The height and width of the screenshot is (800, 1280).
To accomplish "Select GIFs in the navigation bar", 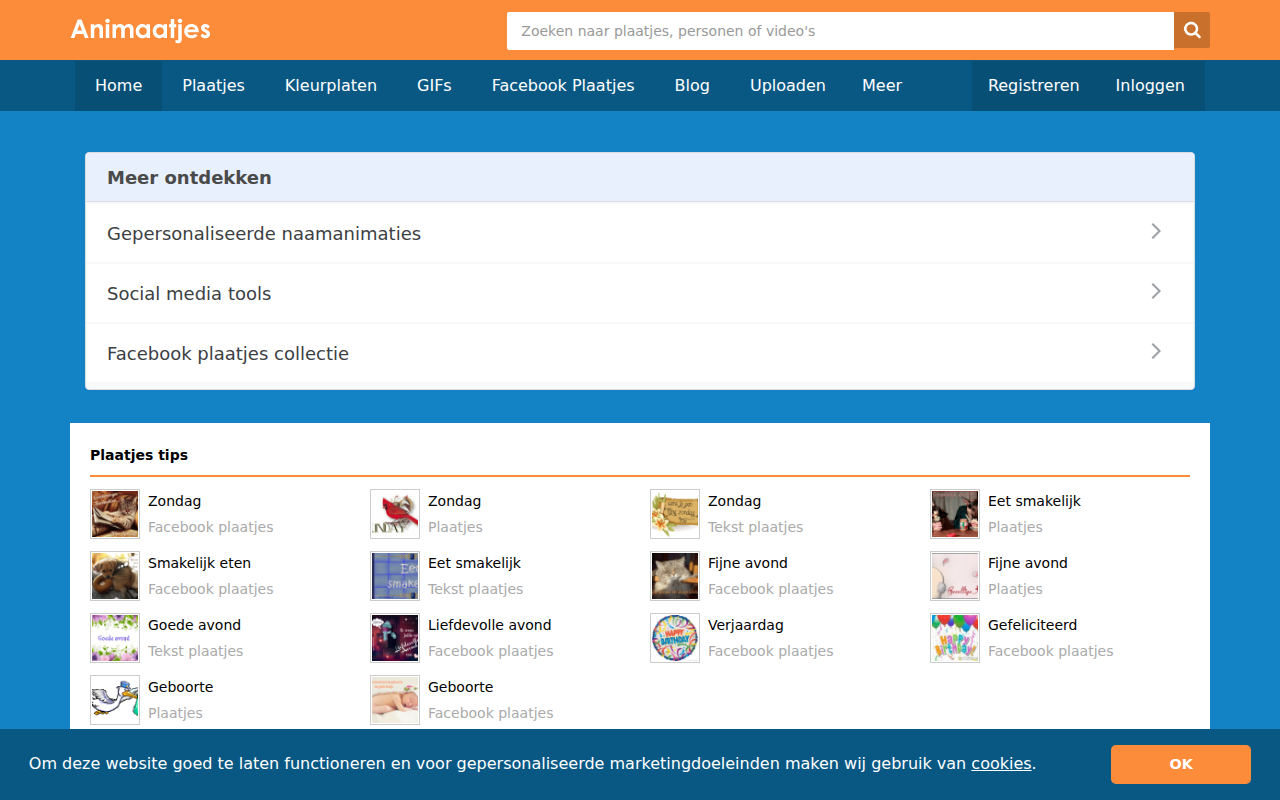I will click(x=434, y=86).
